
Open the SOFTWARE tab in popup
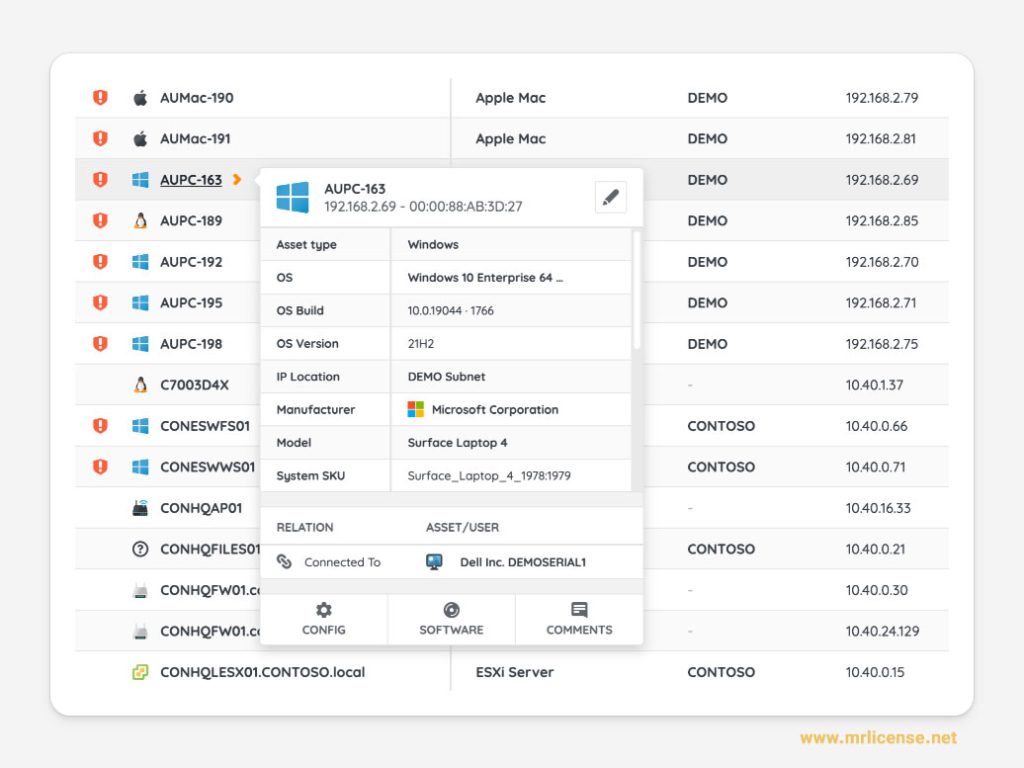451,619
